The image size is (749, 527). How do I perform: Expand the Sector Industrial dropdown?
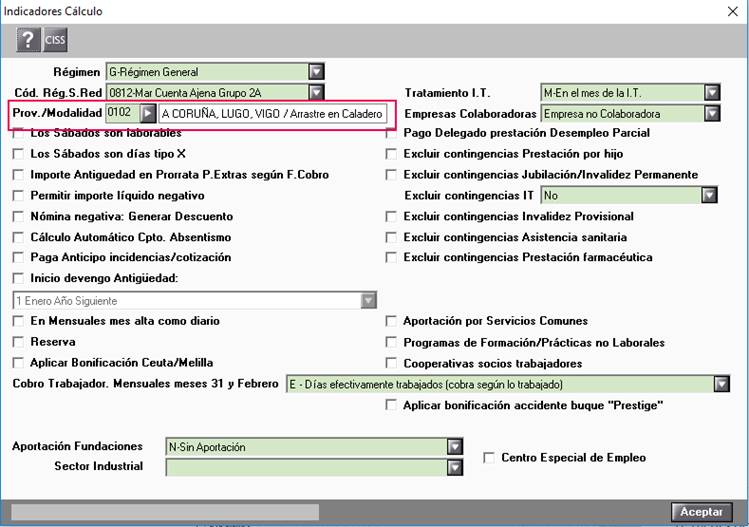455,467
